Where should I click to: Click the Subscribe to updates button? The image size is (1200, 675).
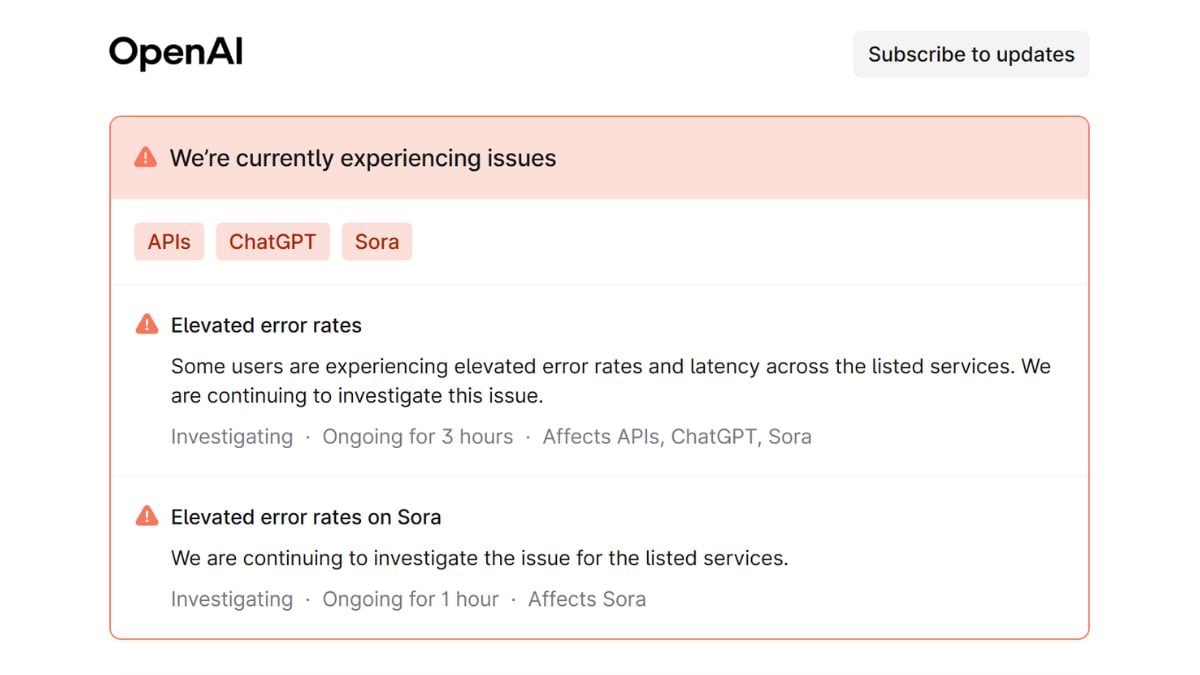(x=971, y=54)
